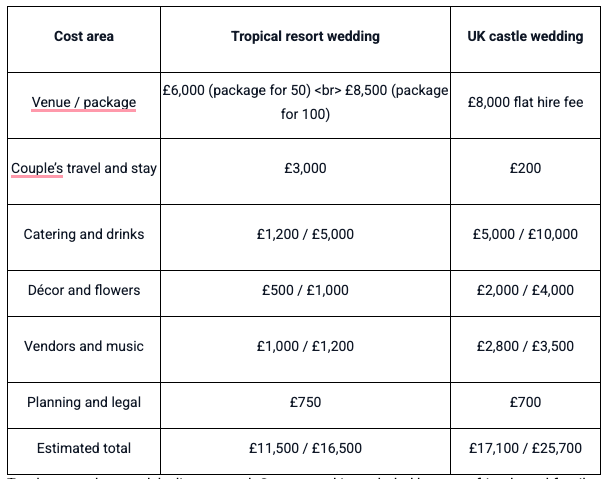Image resolution: width=607 pixels, height=479 pixels.
Task: Click the "Cost area" header cell
Action: (x=84, y=36)
